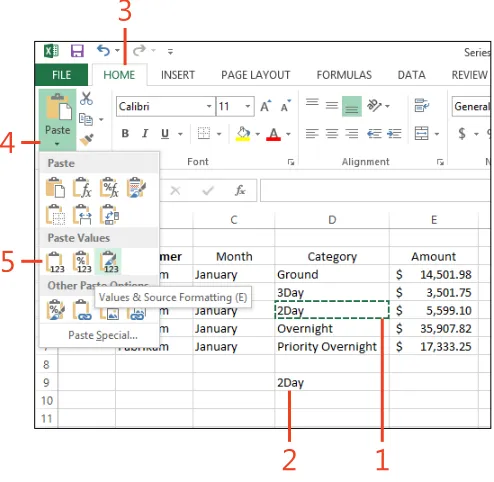Open the Fill Color dropdown arrow
Screen dimensions: 494x482
pyautogui.click(x=258, y=134)
